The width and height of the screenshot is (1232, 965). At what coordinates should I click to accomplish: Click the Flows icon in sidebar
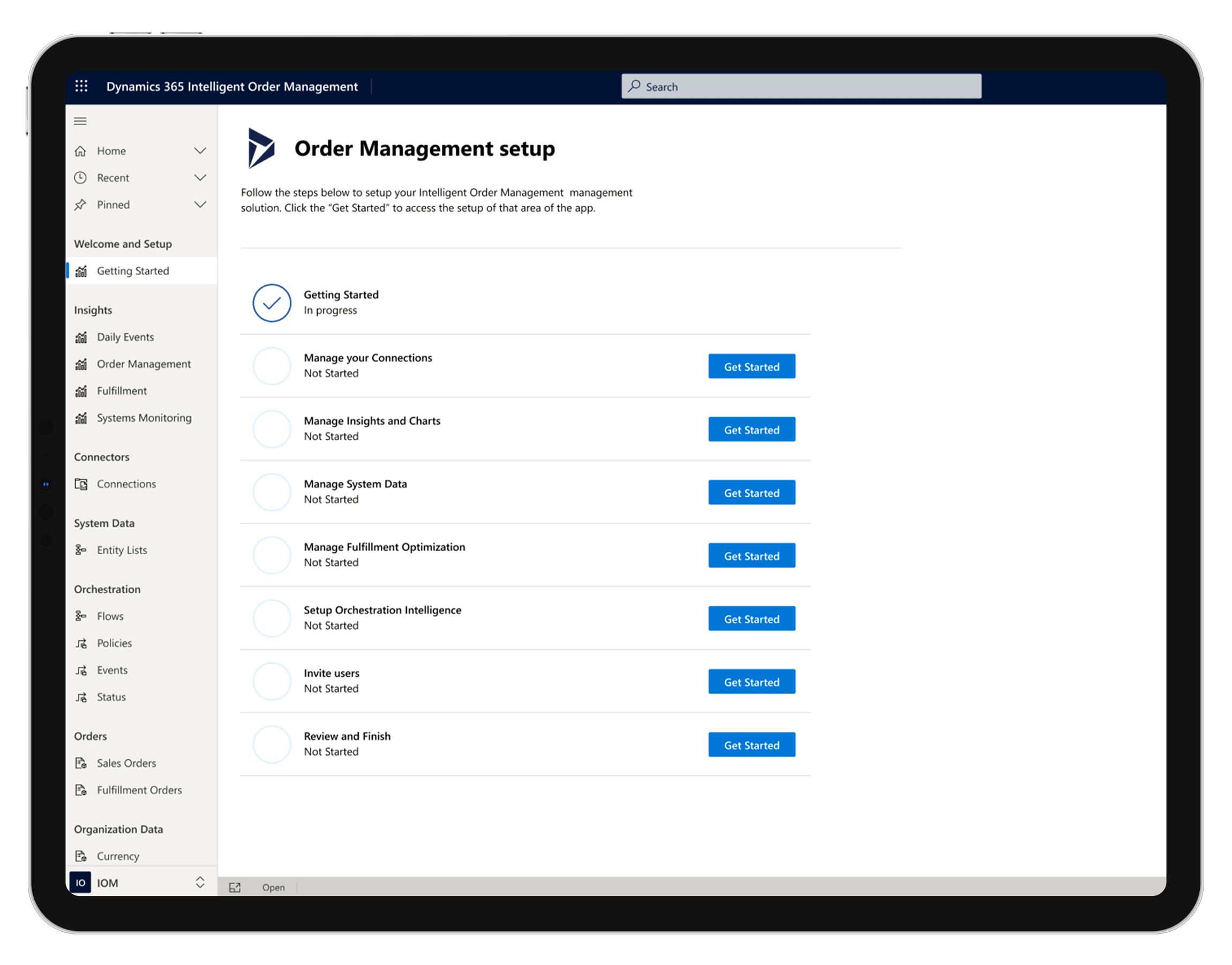point(81,616)
